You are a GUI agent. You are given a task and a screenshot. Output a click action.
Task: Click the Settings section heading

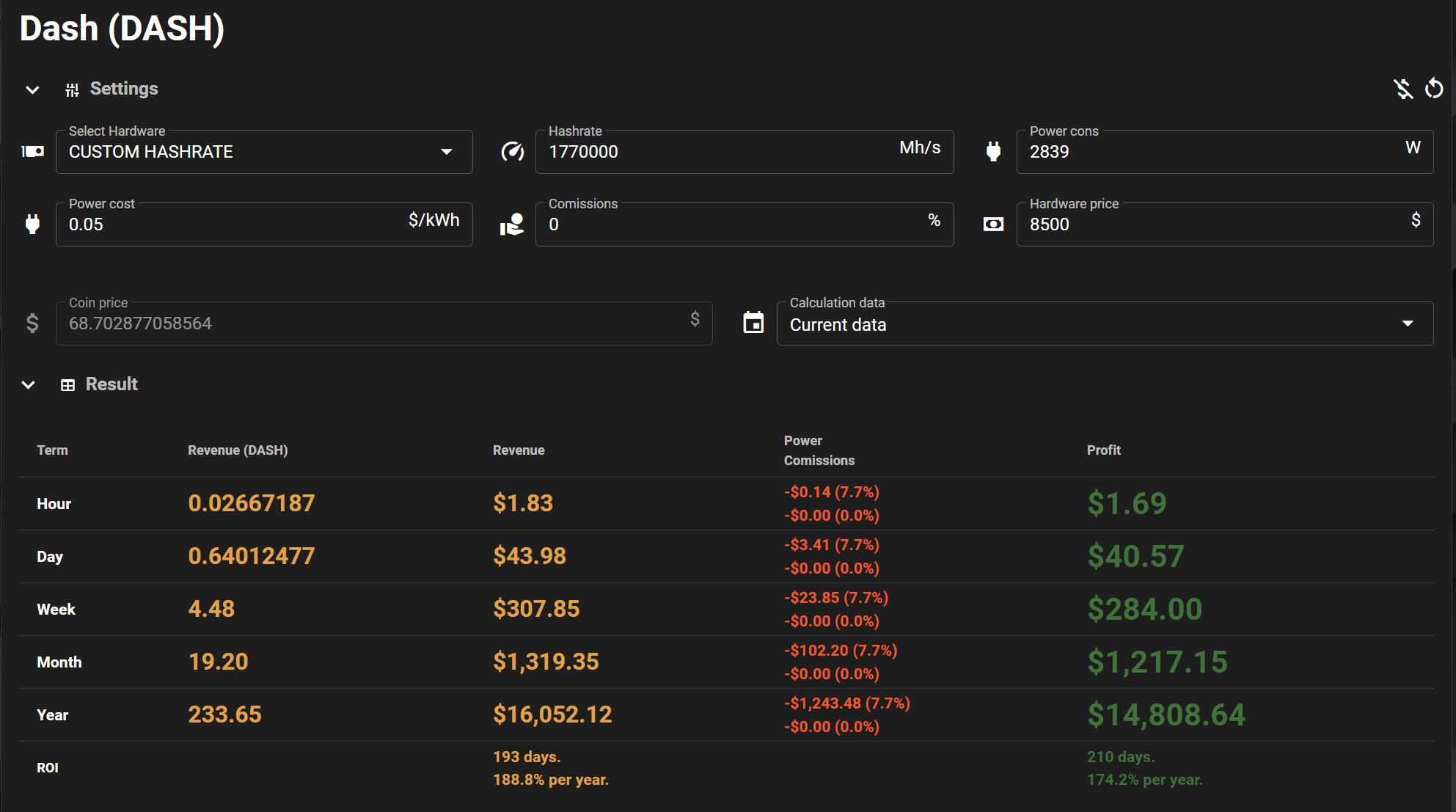[124, 89]
